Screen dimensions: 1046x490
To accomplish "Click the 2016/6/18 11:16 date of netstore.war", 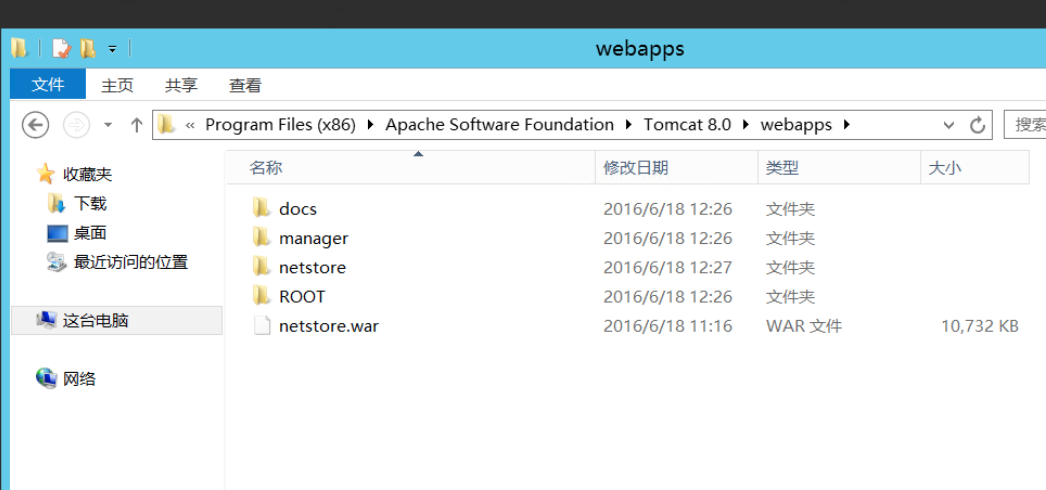I will click(x=668, y=326).
